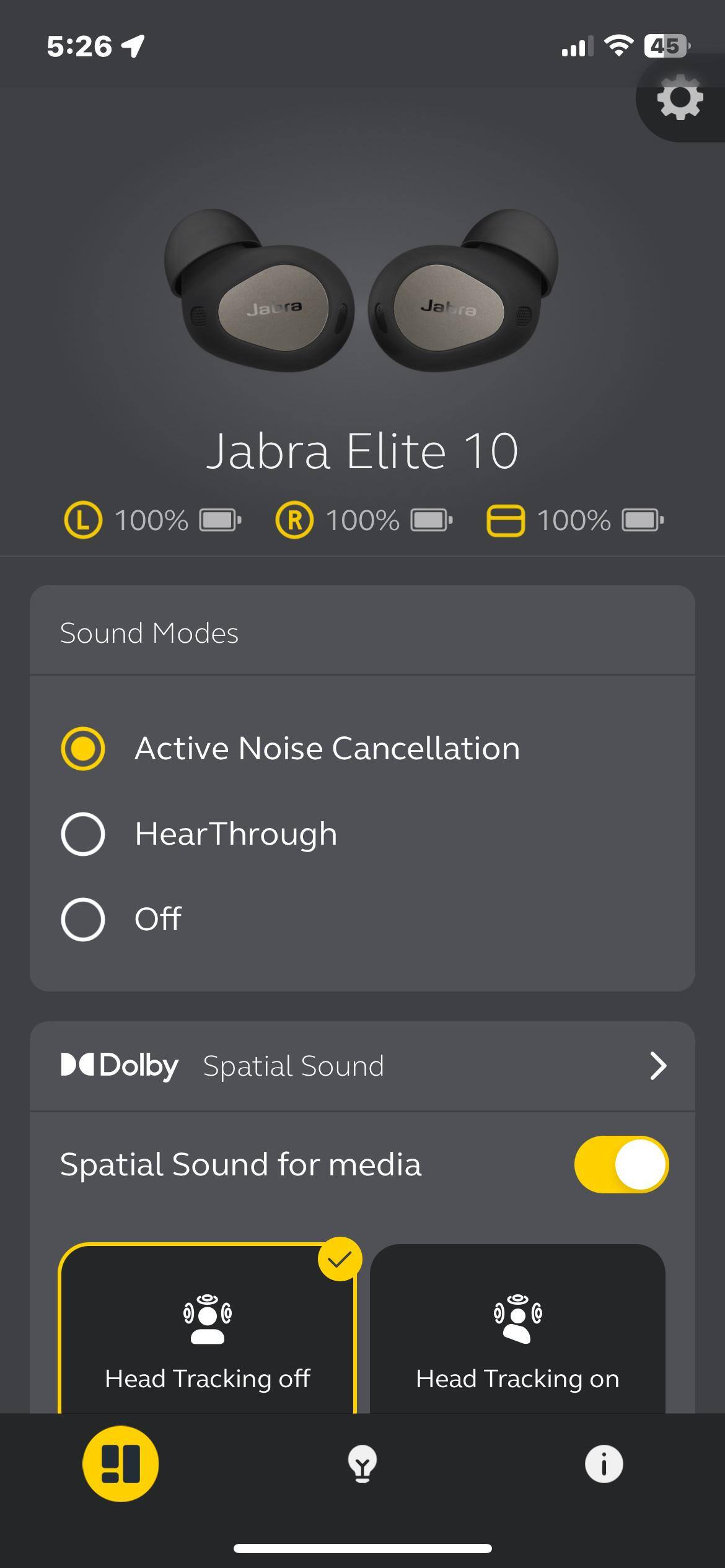725x1568 pixels.
Task: Select Active Noise Cancellation mode
Action: tap(83, 748)
